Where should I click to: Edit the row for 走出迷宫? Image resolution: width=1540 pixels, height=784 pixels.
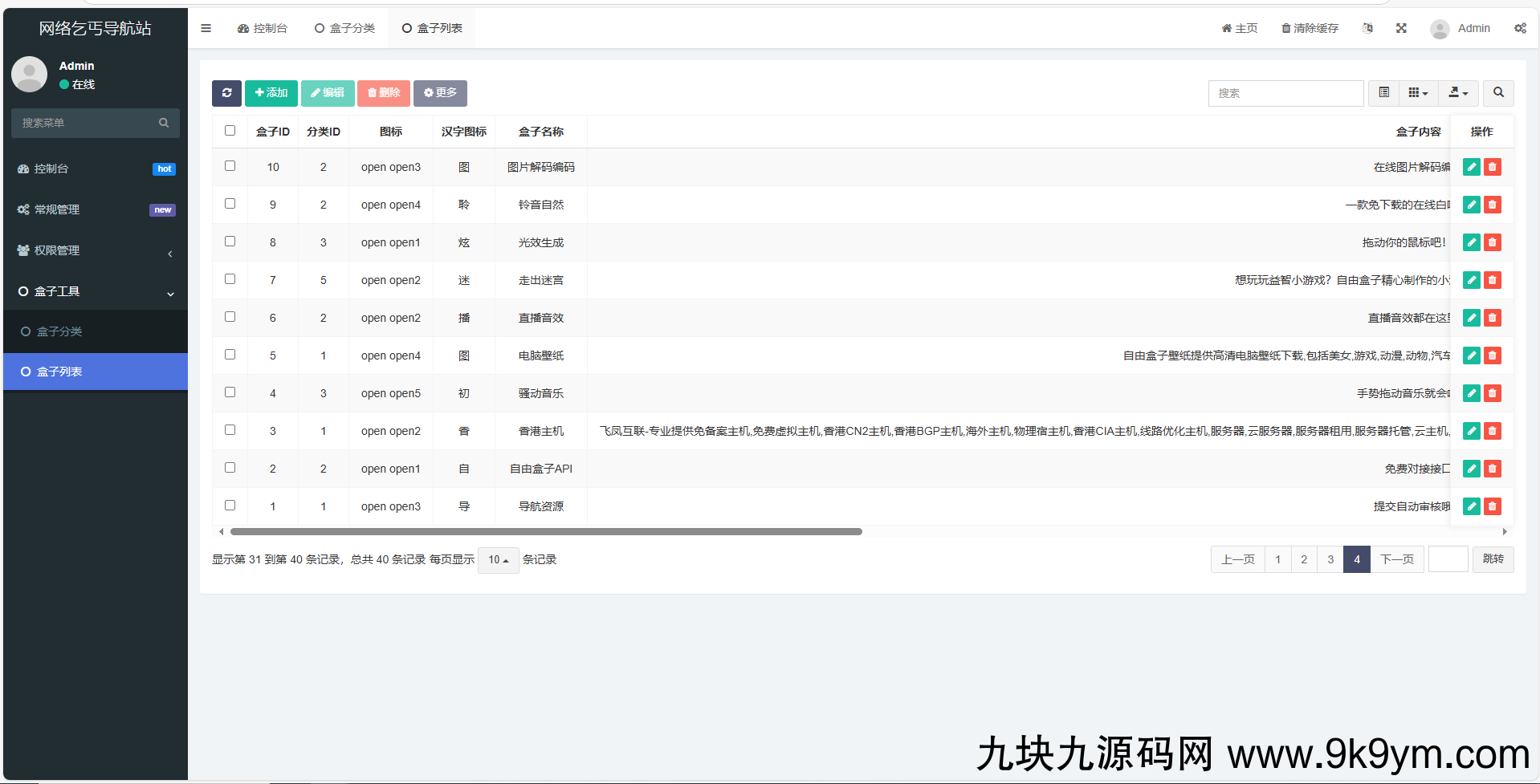tap(1471, 280)
